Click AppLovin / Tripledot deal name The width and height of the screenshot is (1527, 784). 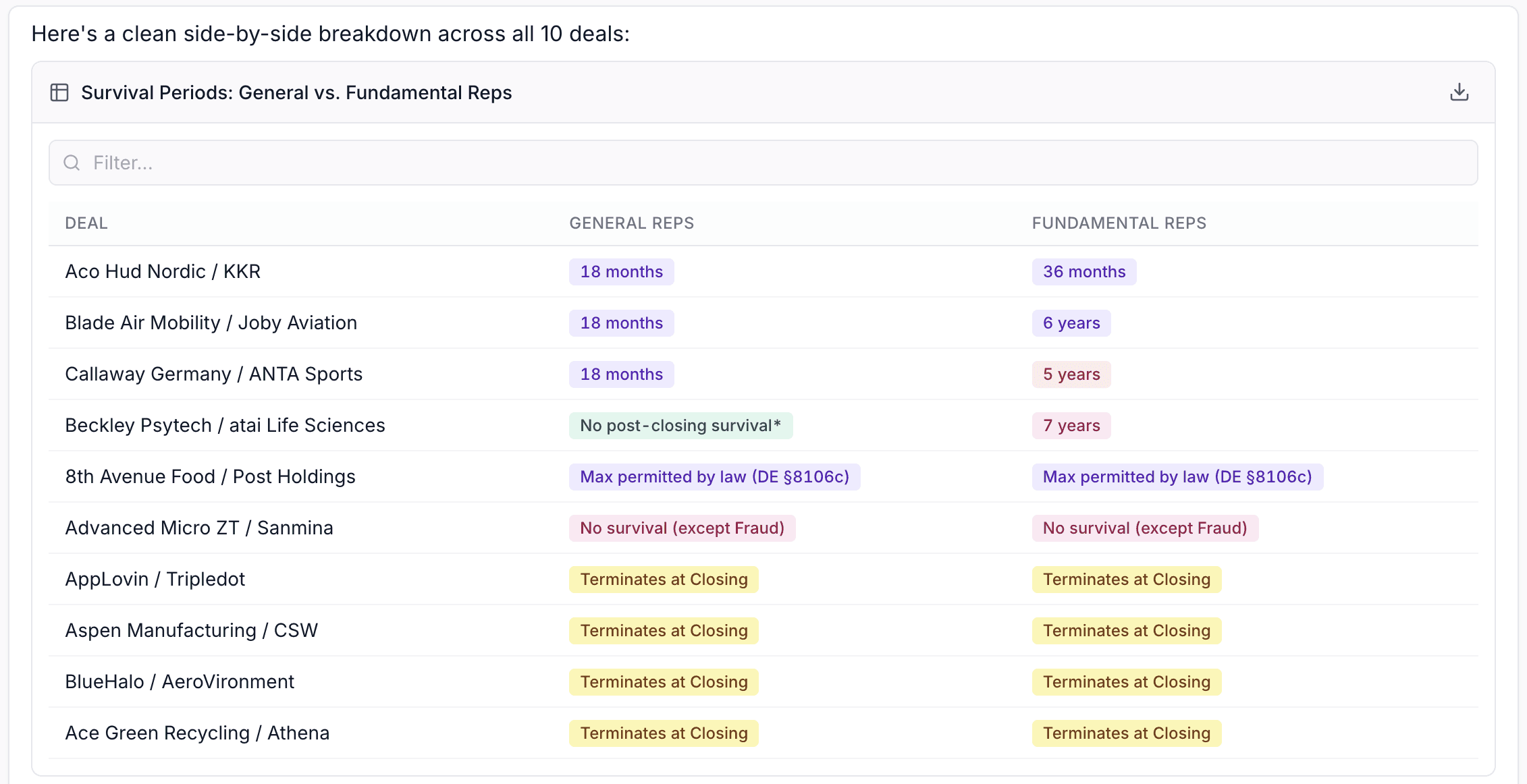click(x=155, y=579)
